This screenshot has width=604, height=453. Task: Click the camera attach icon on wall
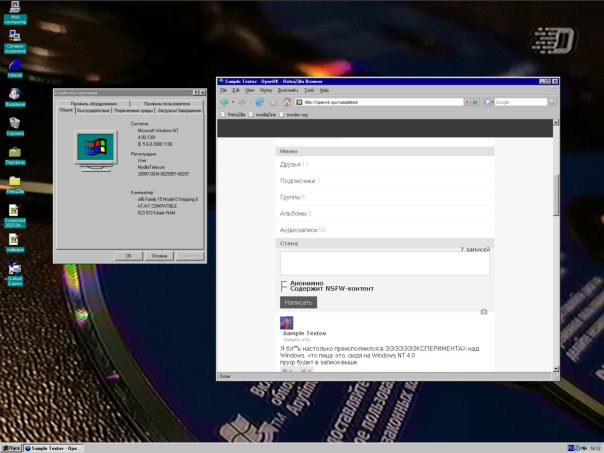tap(484, 311)
